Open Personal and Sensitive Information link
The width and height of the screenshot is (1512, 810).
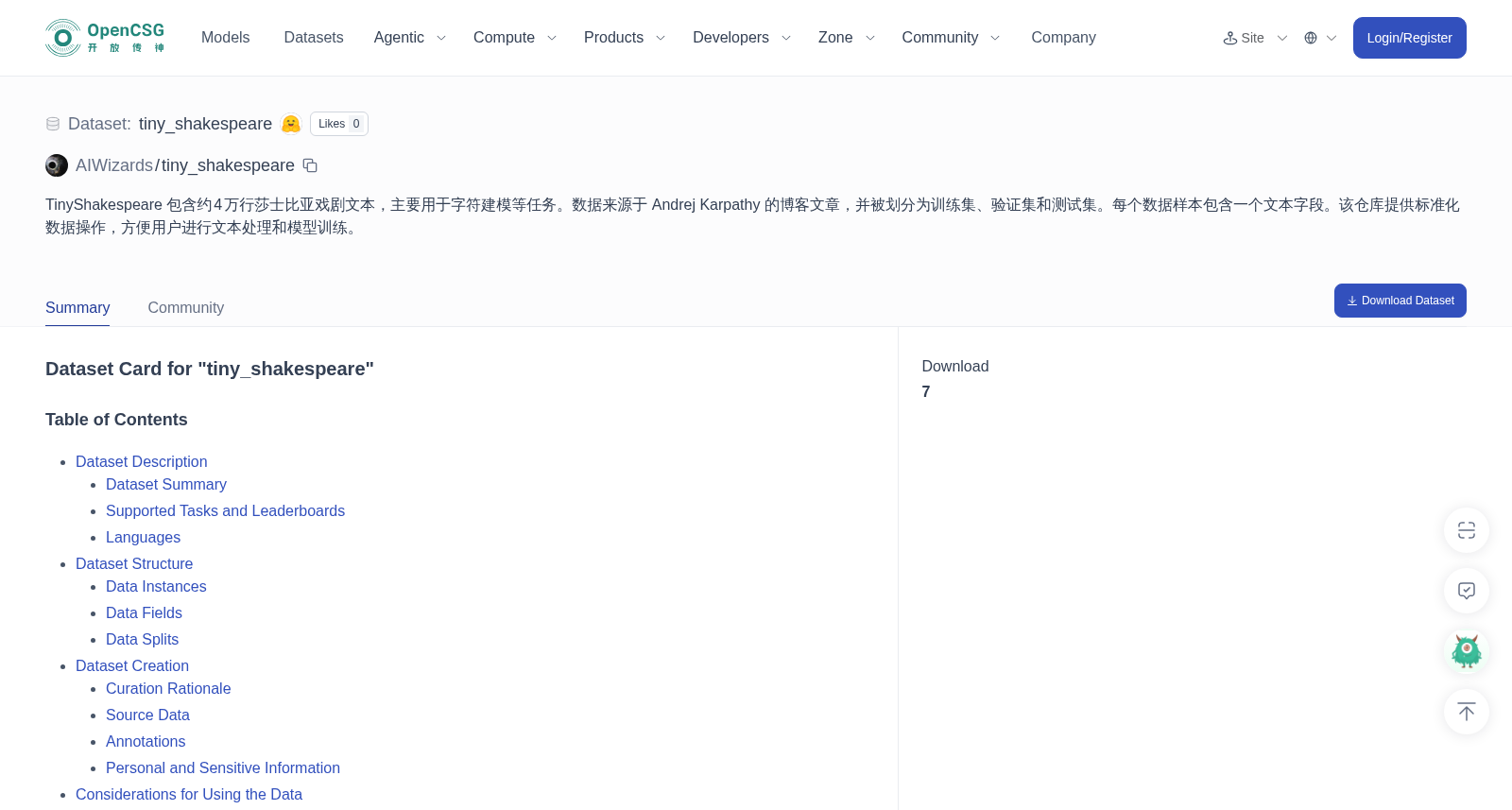coord(223,767)
